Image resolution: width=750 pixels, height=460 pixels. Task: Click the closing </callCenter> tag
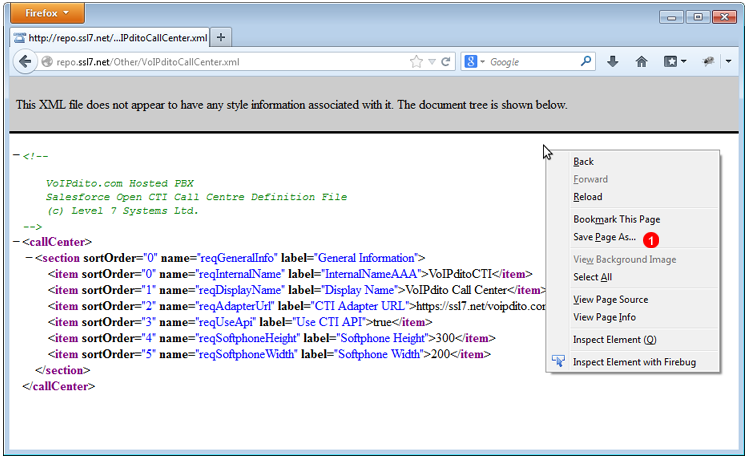pos(58,386)
